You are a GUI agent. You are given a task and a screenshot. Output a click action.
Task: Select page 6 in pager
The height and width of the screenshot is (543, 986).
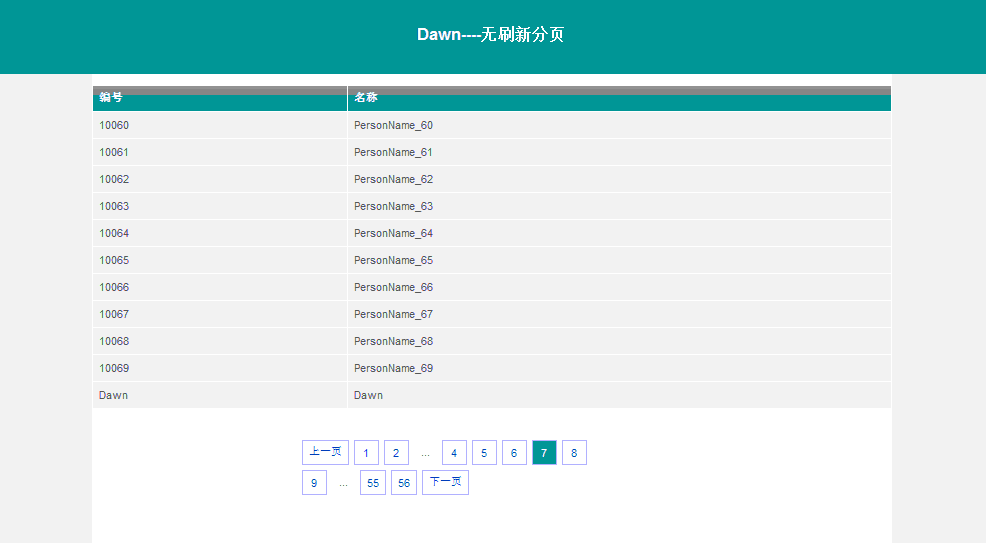coord(514,452)
